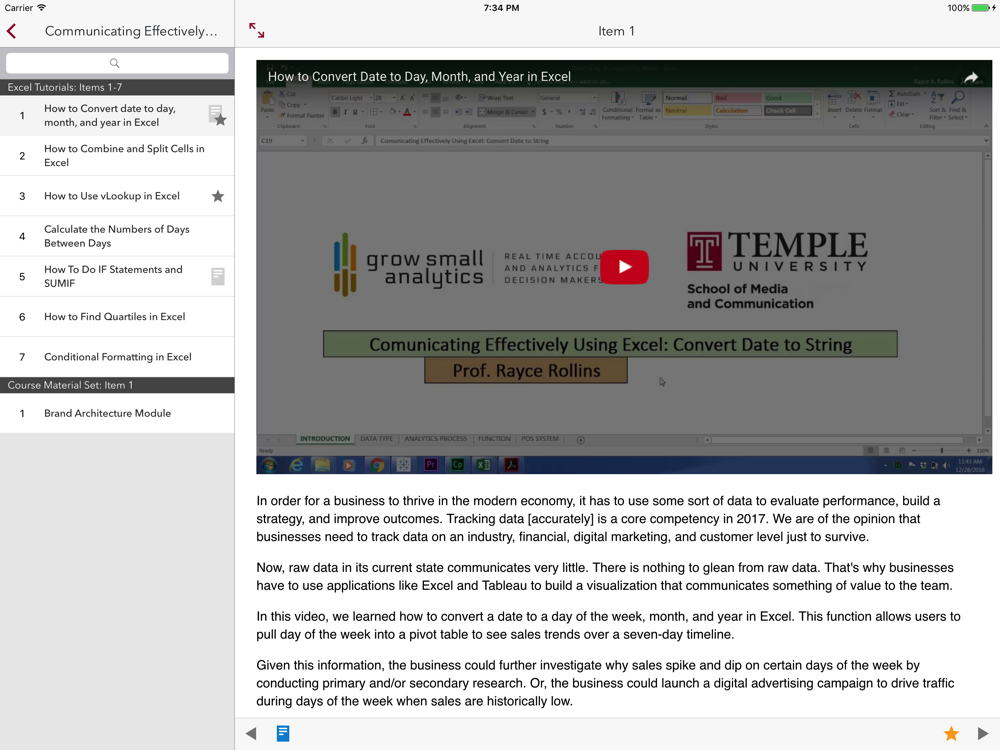Click star icon on vLookup row
Screen dimensions: 1000x750
[x=217, y=196]
